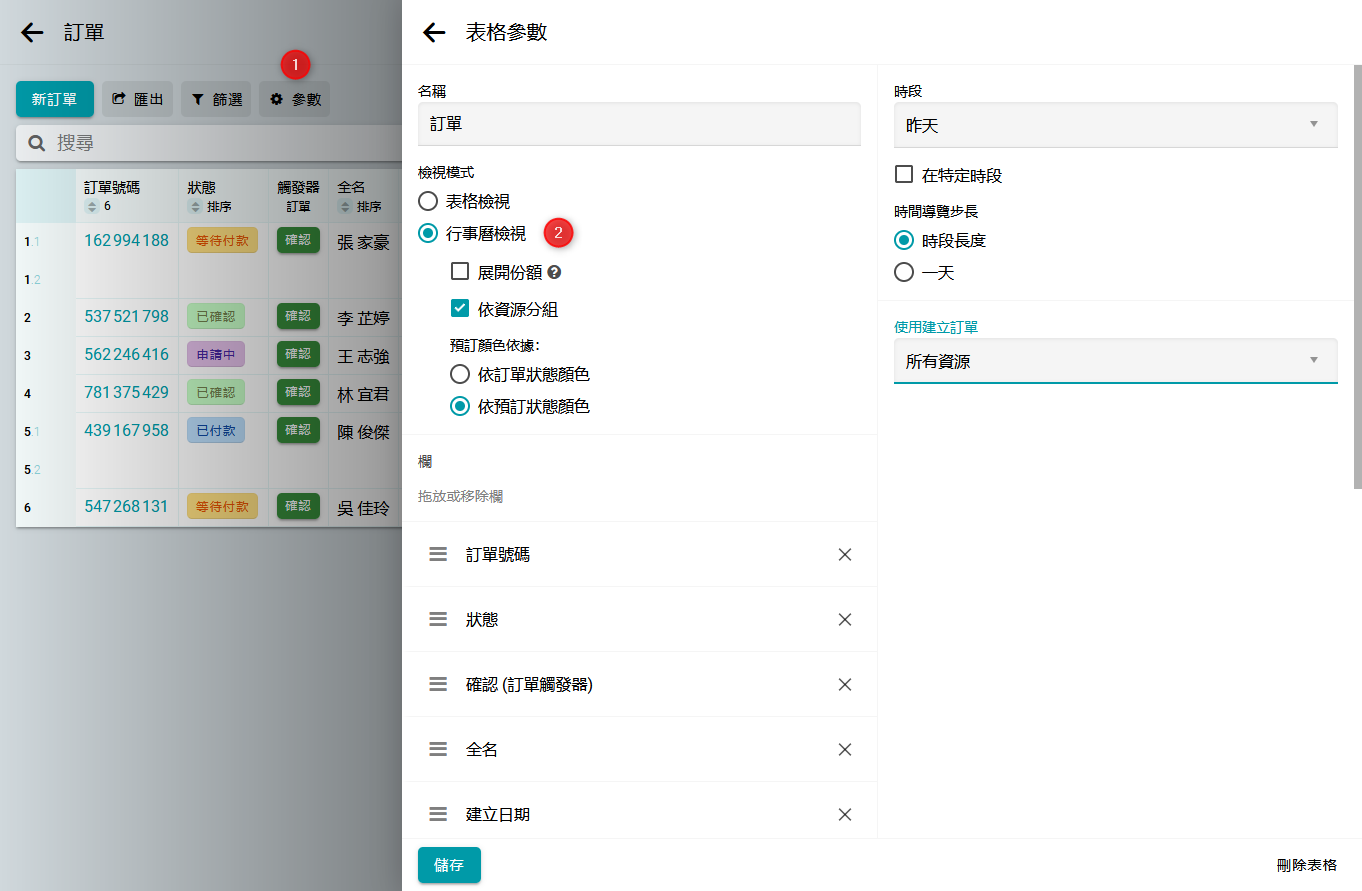Click the 名稱 text field
This screenshot has width=1362, height=891.
(638, 125)
